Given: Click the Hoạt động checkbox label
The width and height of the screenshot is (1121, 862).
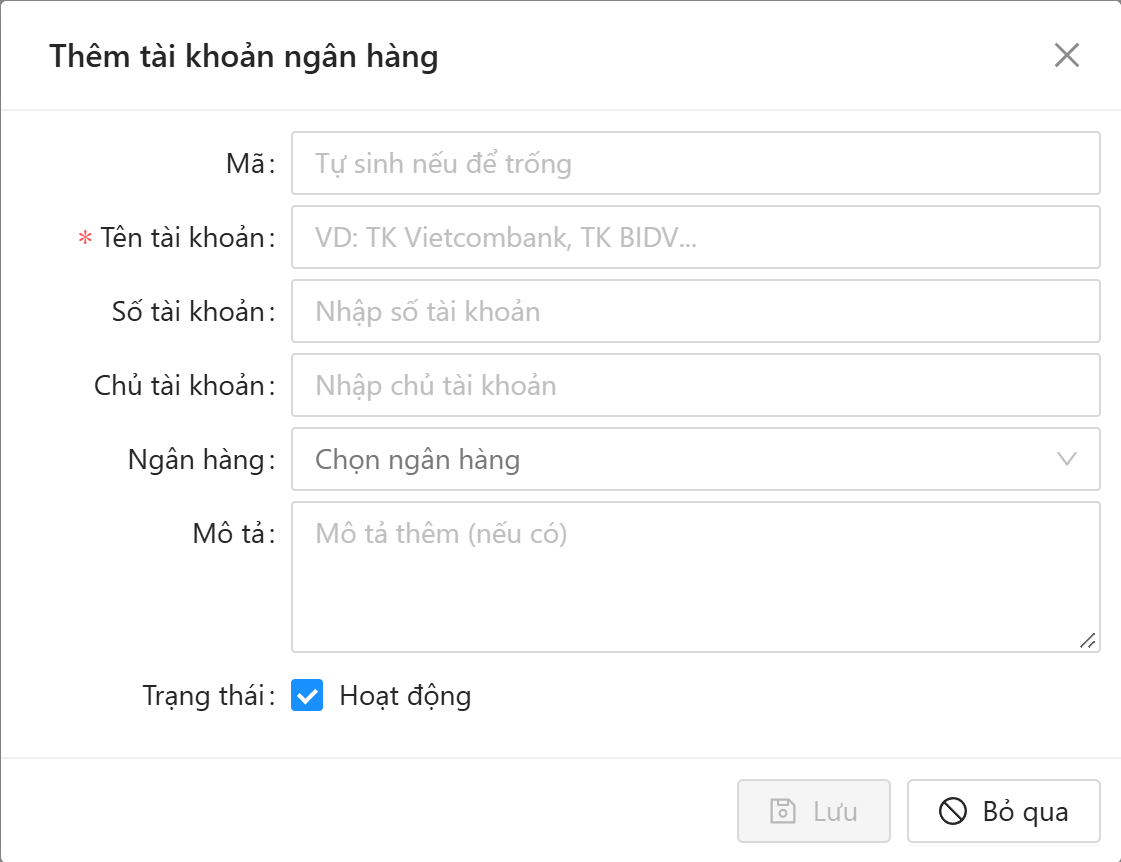Looking at the screenshot, I should point(405,696).
